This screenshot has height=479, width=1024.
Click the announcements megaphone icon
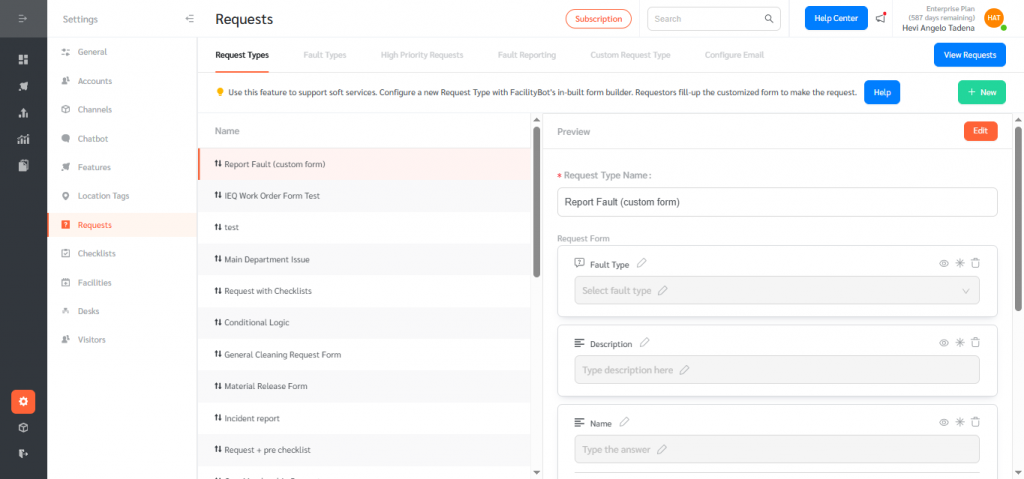click(880, 18)
